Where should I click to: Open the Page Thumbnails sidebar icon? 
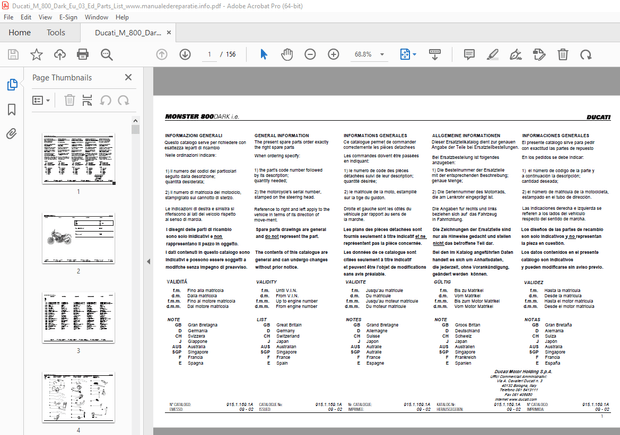coord(12,85)
